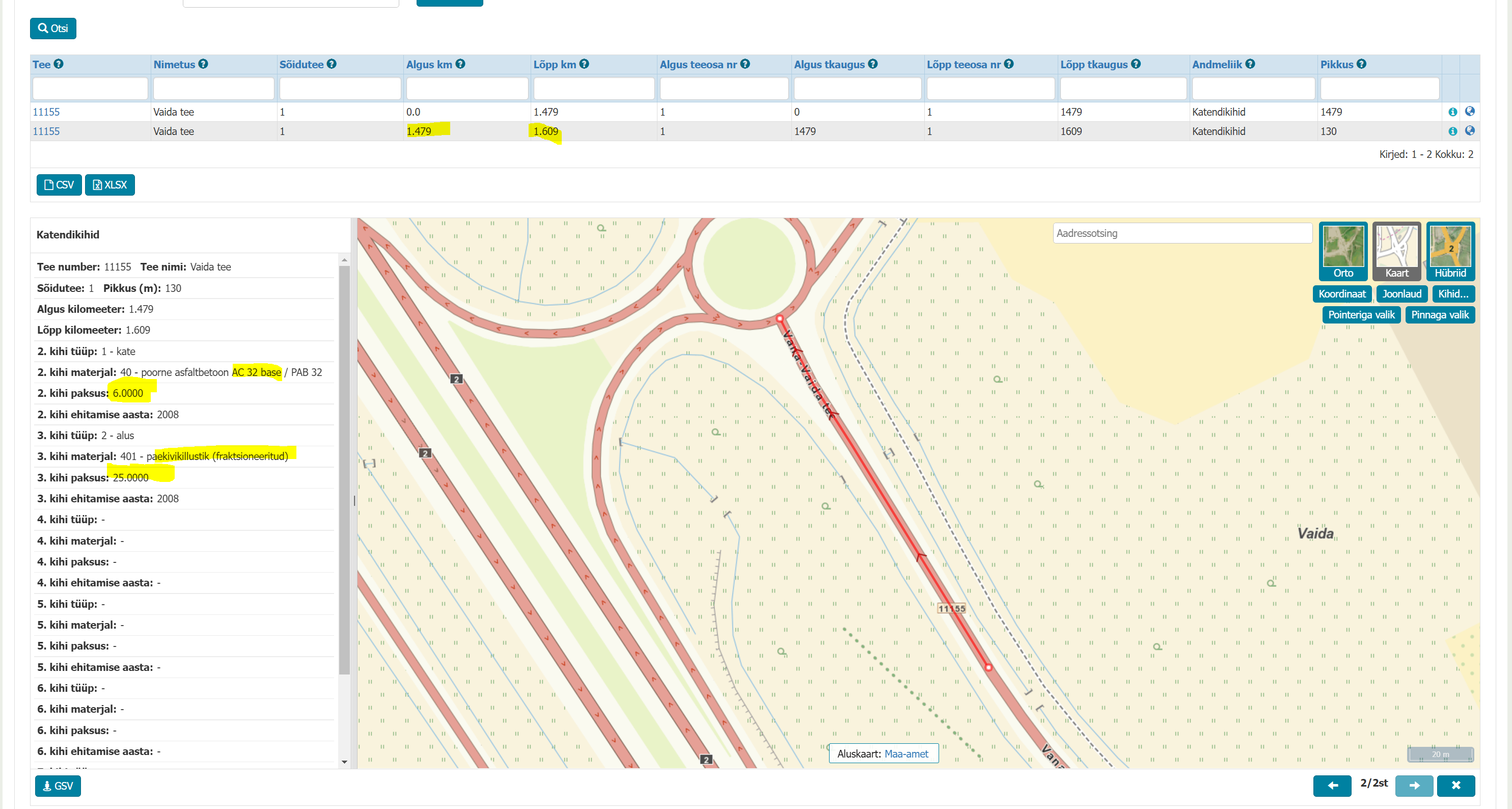
Task: Open help icon next to Nimetus column
Action: click(203, 64)
